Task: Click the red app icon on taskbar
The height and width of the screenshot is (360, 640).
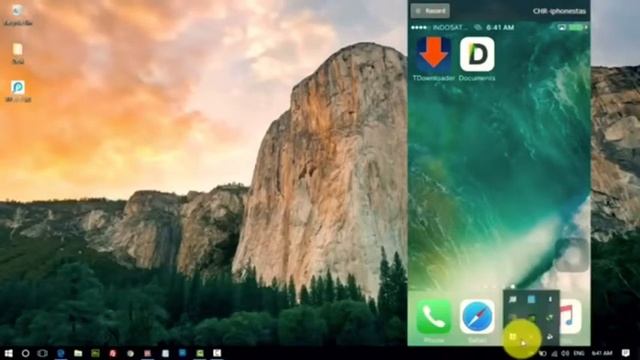Action: 113,353
